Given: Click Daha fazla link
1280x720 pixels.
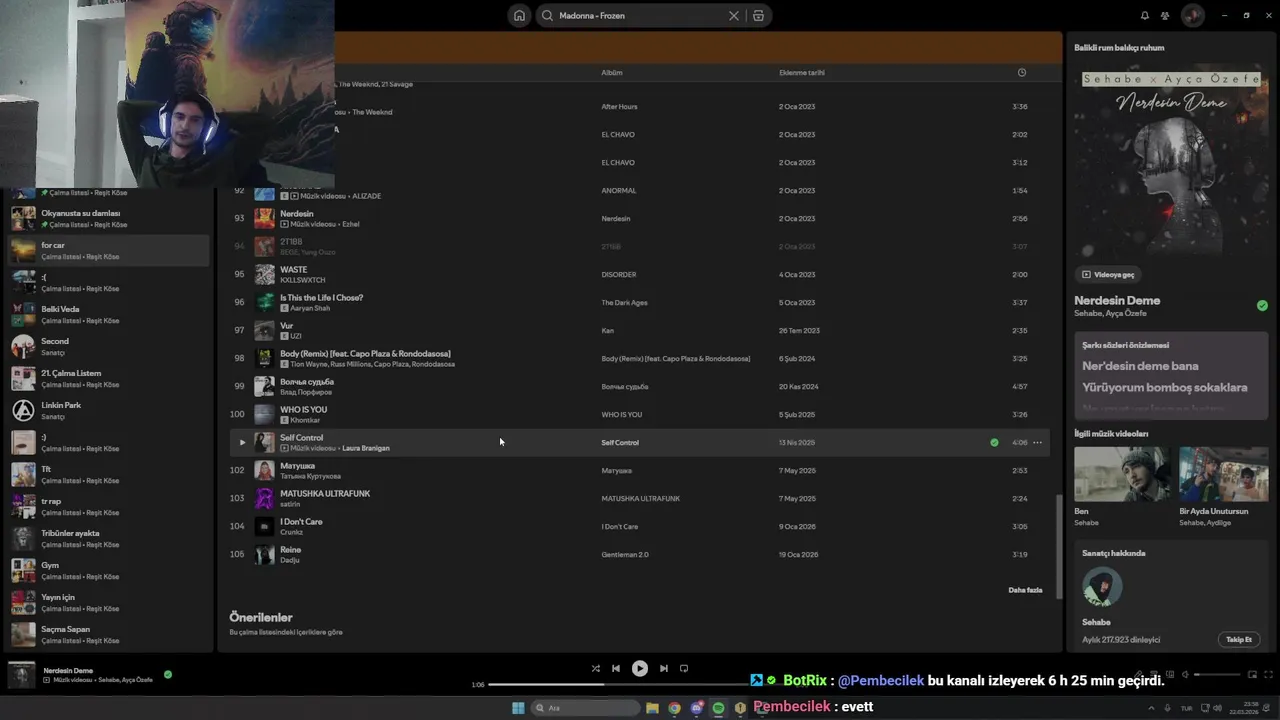Looking at the screenshot, I should click(x=1025, y=590).
